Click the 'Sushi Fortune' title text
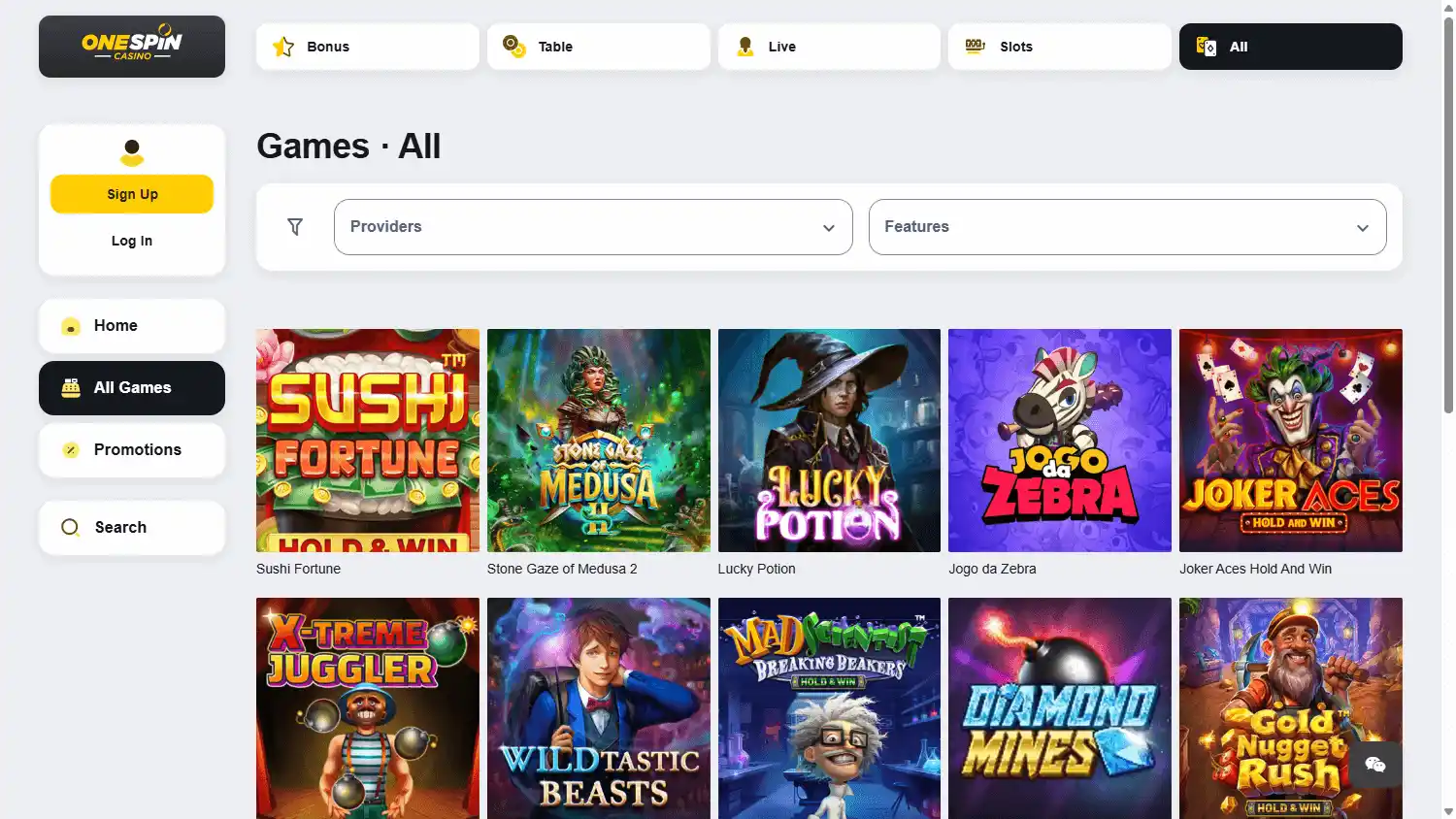The height and width of the screenshot is (819, 1456). click(x=298, y=569)
